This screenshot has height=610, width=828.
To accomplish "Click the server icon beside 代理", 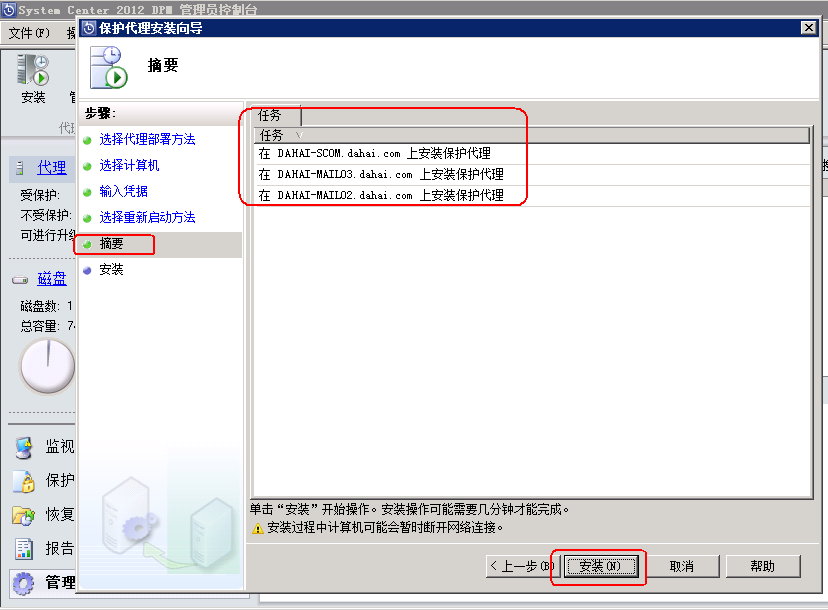I will [20, 168].
